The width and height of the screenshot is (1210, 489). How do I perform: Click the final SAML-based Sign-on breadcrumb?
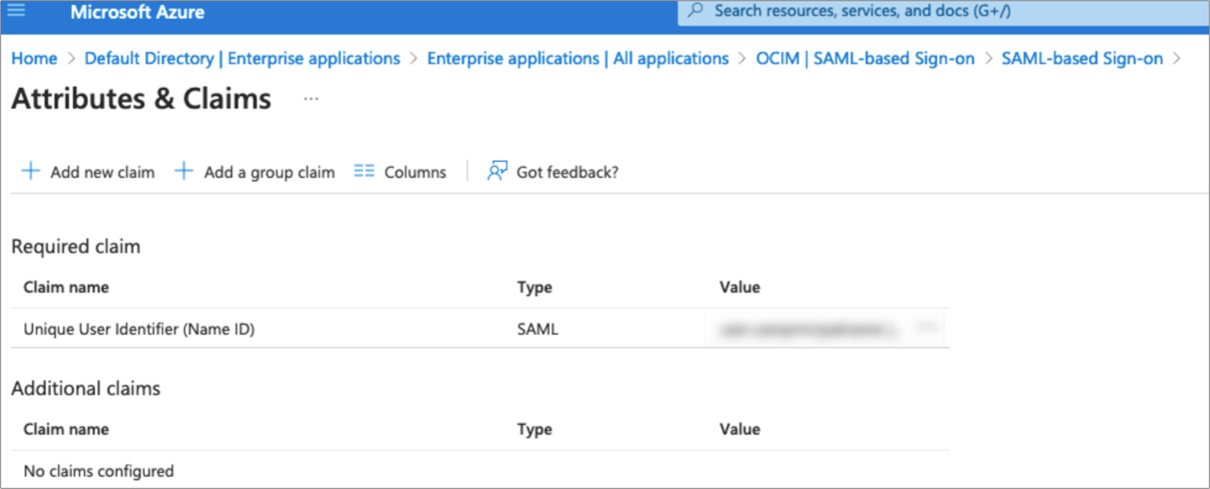[1082, 58]
